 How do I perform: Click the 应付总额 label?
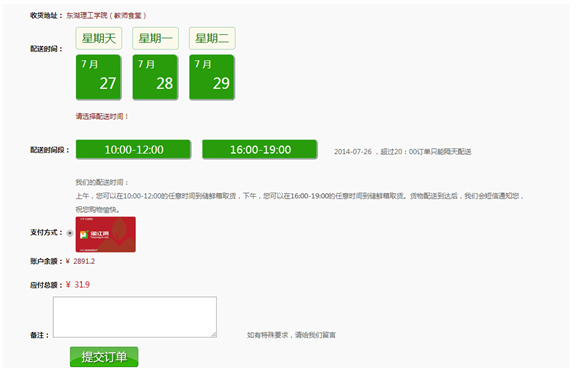point(46,285)
